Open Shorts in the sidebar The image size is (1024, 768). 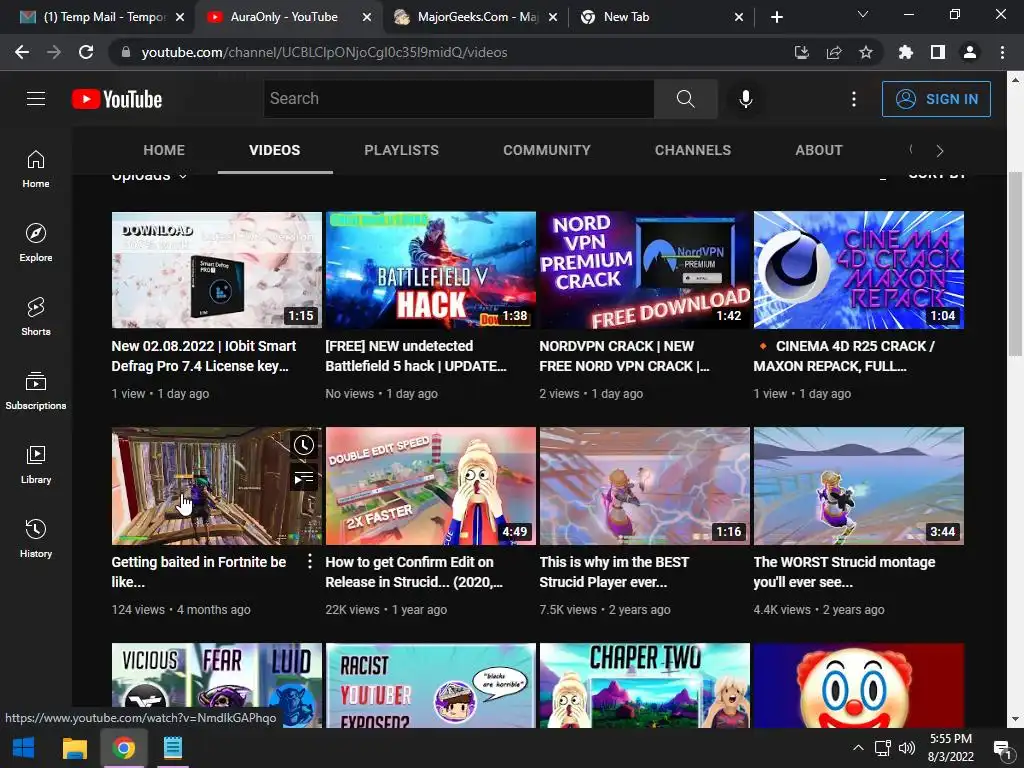point(36,317)
